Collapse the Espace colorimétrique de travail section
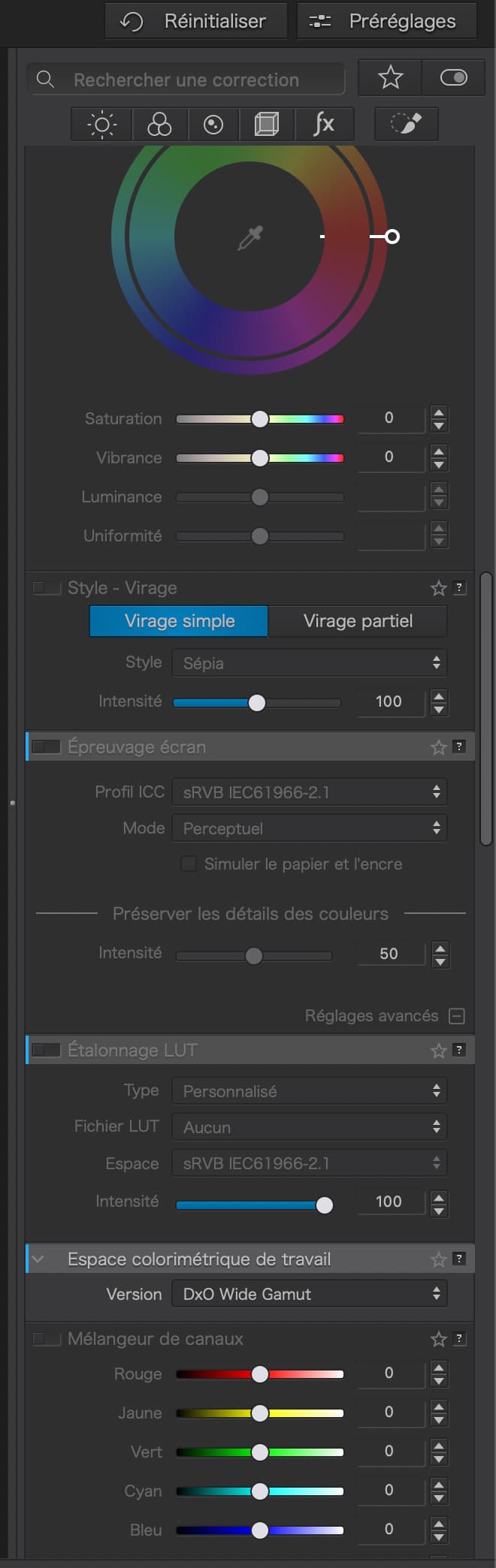 tap(38, 1259)
